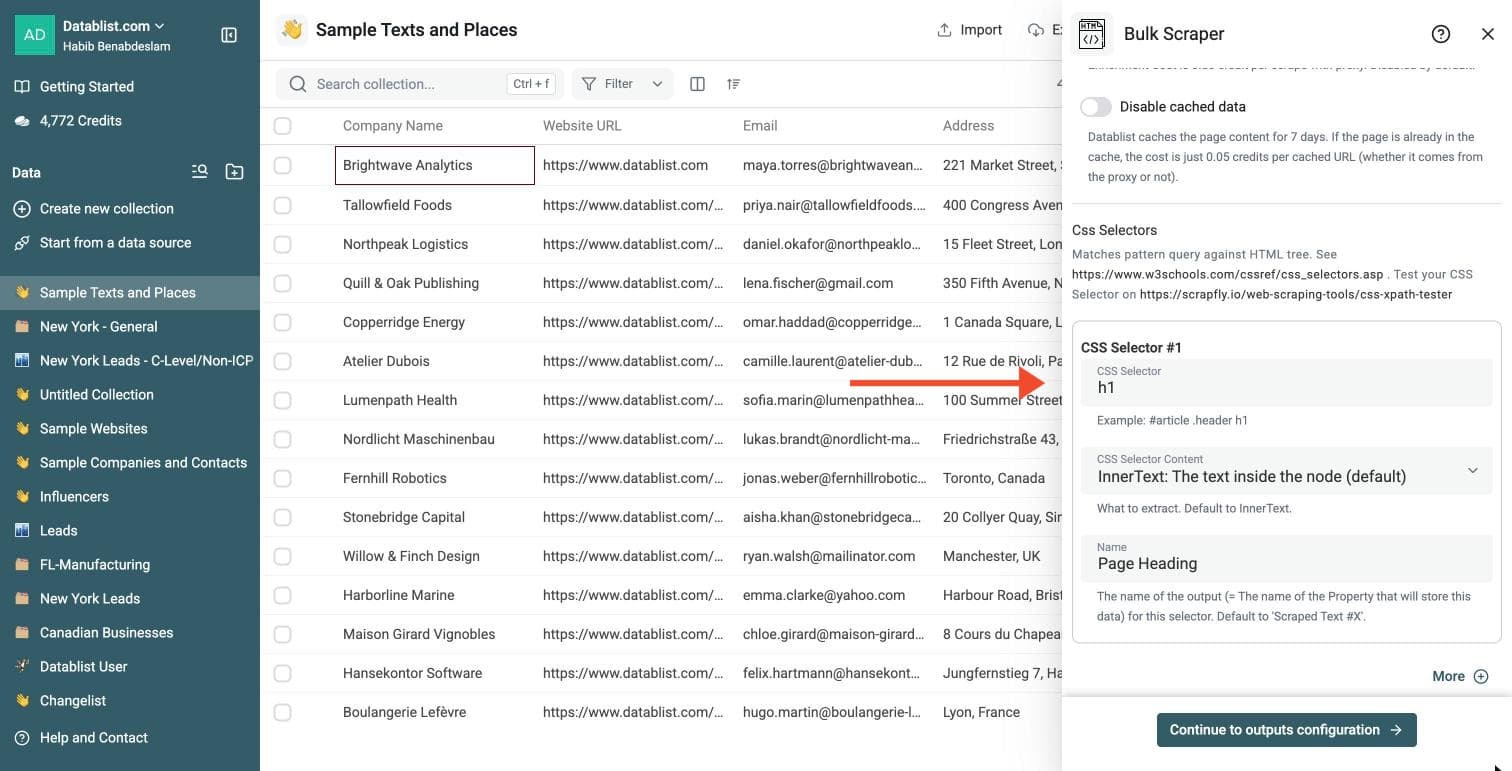Click the sort icon in toolbar
Screen dimensions: 1512x771
734,84
